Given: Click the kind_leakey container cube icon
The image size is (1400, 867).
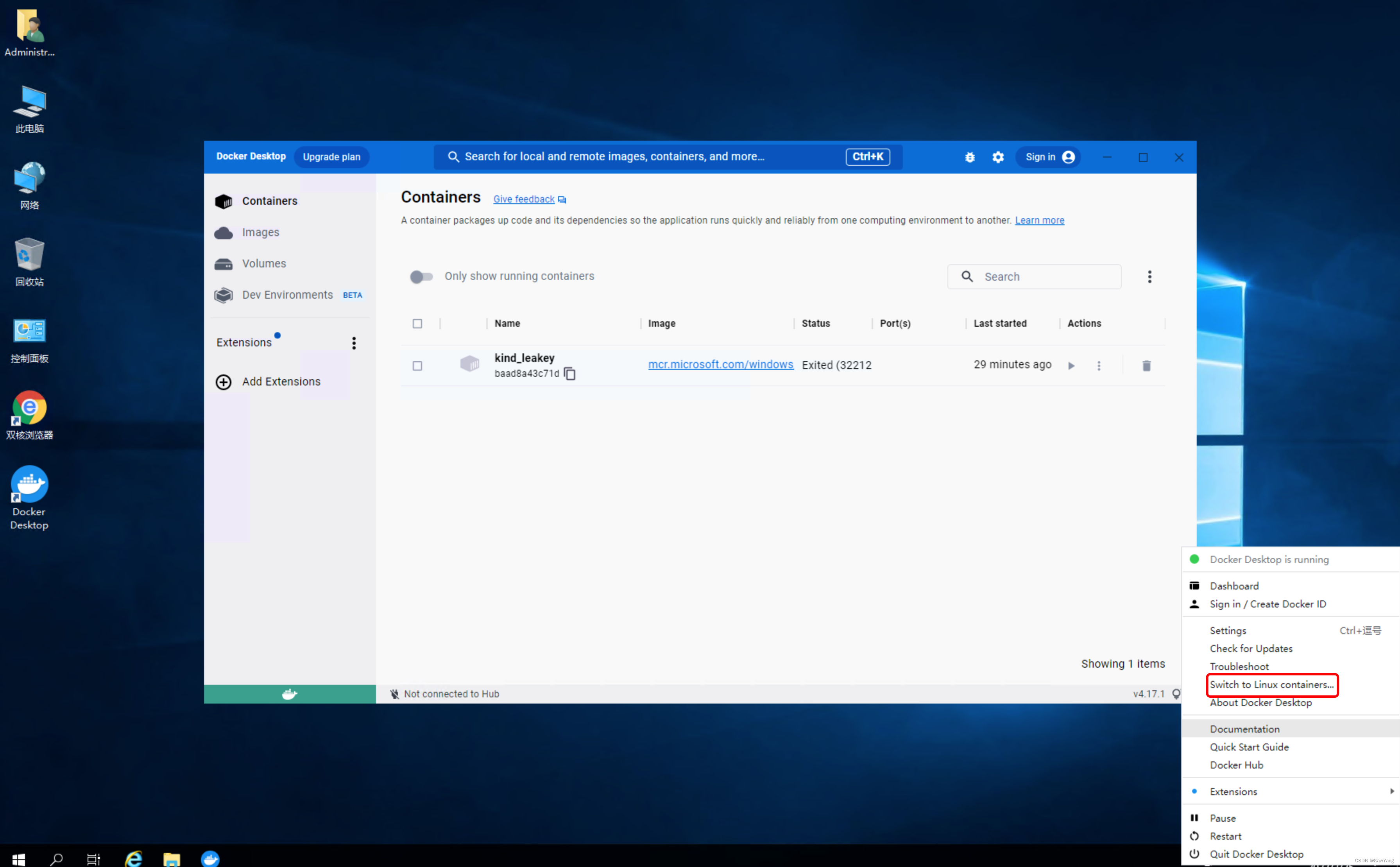Looking at the screenshot, I should coord(469,364).
